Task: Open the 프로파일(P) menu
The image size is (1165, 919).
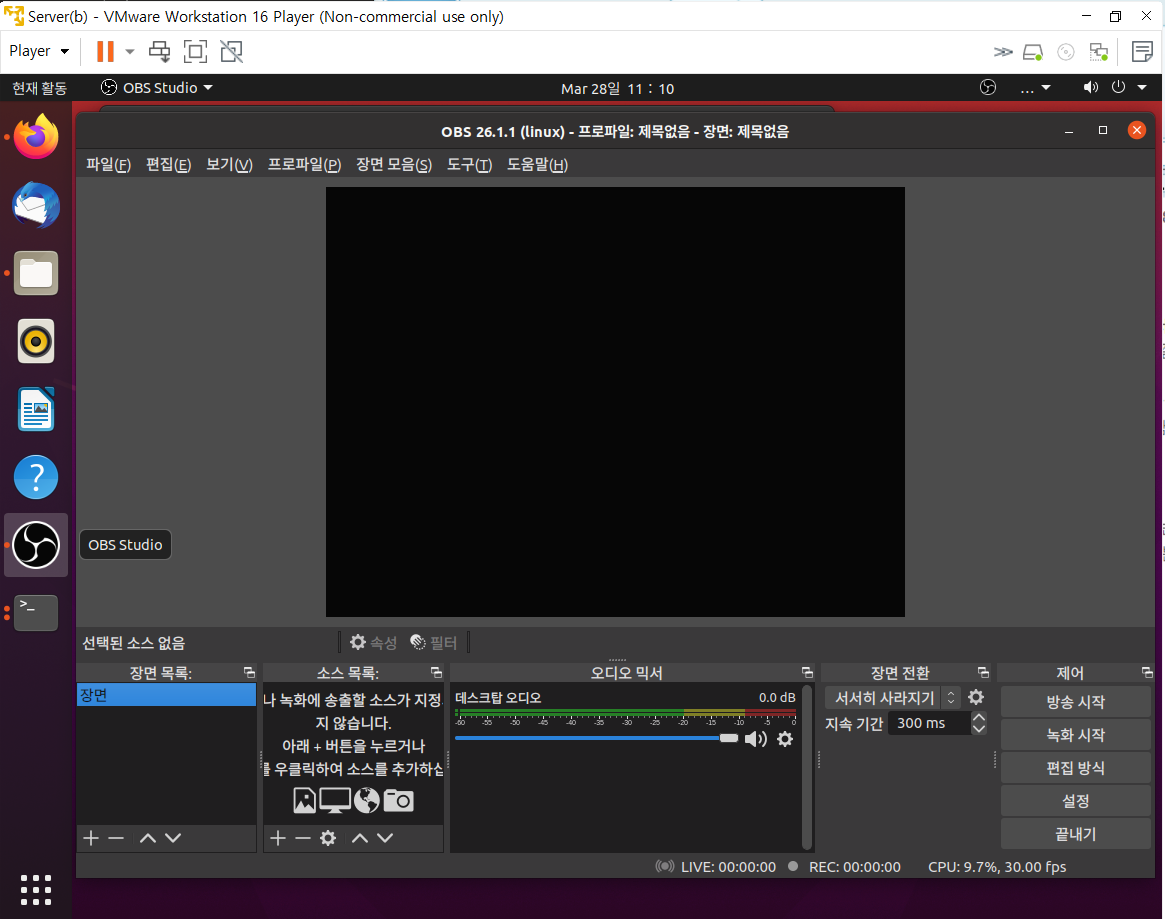Action: point(305,164)
